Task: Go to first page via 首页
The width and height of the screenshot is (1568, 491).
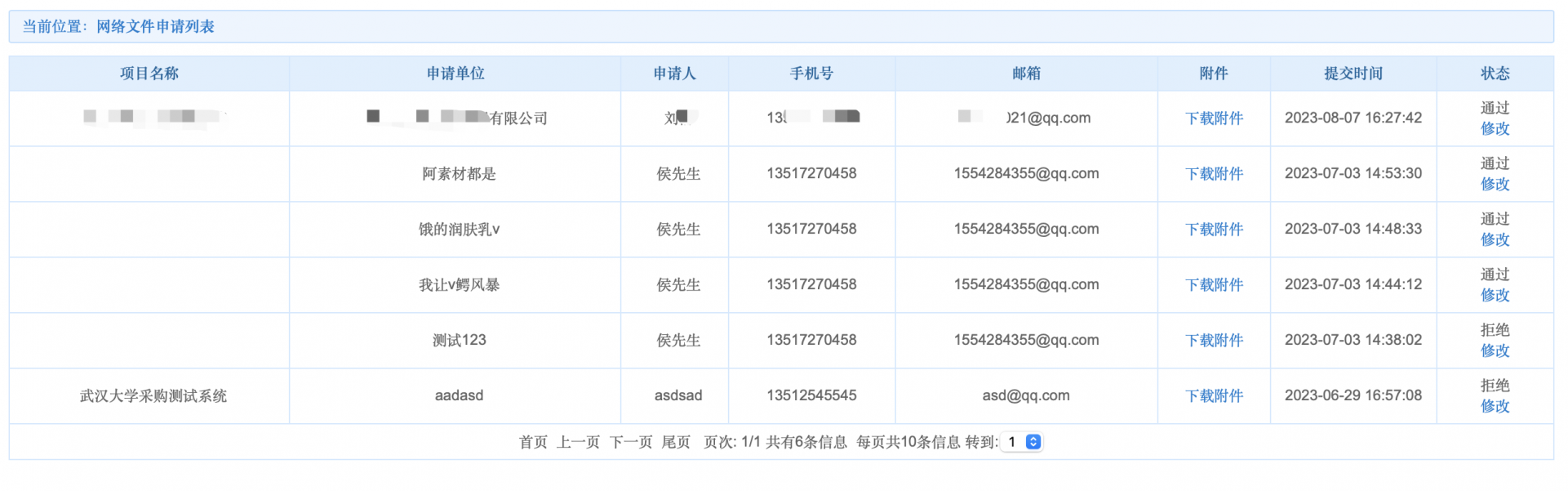Action: click(533, 443)
